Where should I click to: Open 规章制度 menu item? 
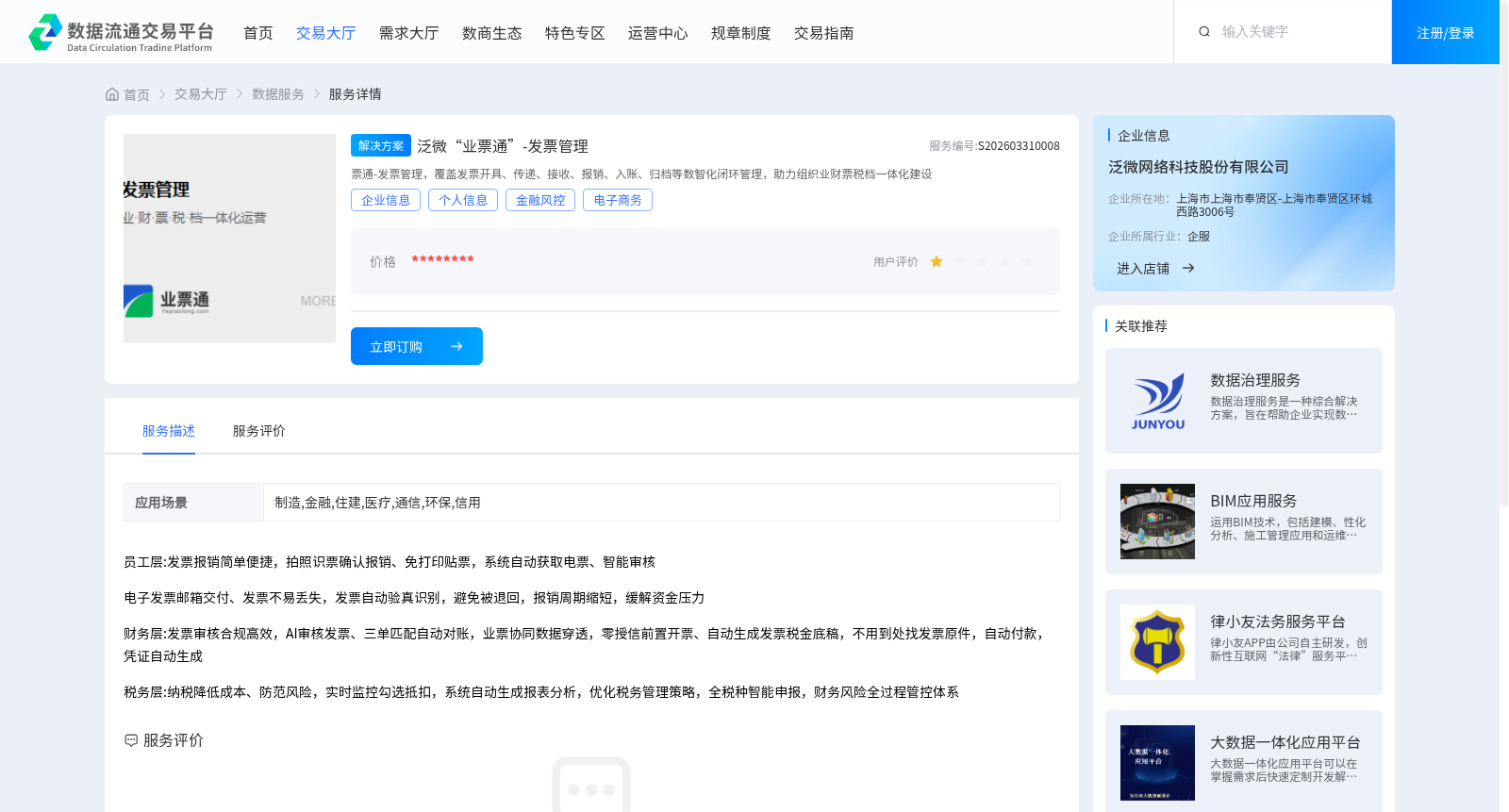tap(741, 33)
